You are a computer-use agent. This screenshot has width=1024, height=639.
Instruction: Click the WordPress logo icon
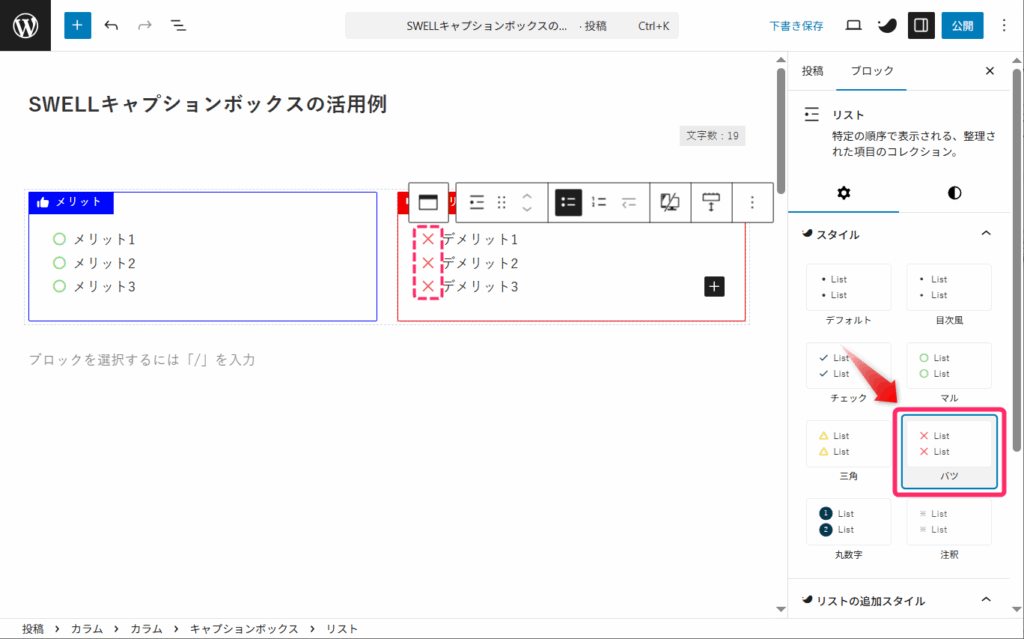pyautogui.click(x=25, y=25)
